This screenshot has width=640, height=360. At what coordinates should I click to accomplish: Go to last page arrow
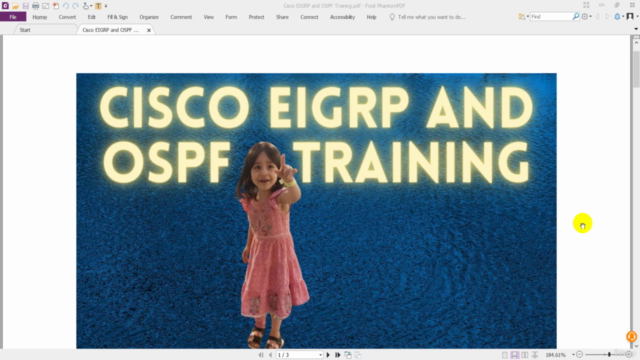coord(338,355)
